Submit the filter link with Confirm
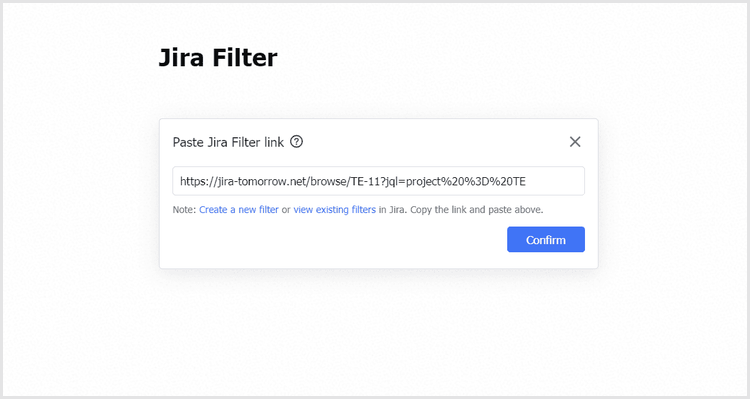The width and height of the screenshot is (750, 399). click(x=546, y=239)
